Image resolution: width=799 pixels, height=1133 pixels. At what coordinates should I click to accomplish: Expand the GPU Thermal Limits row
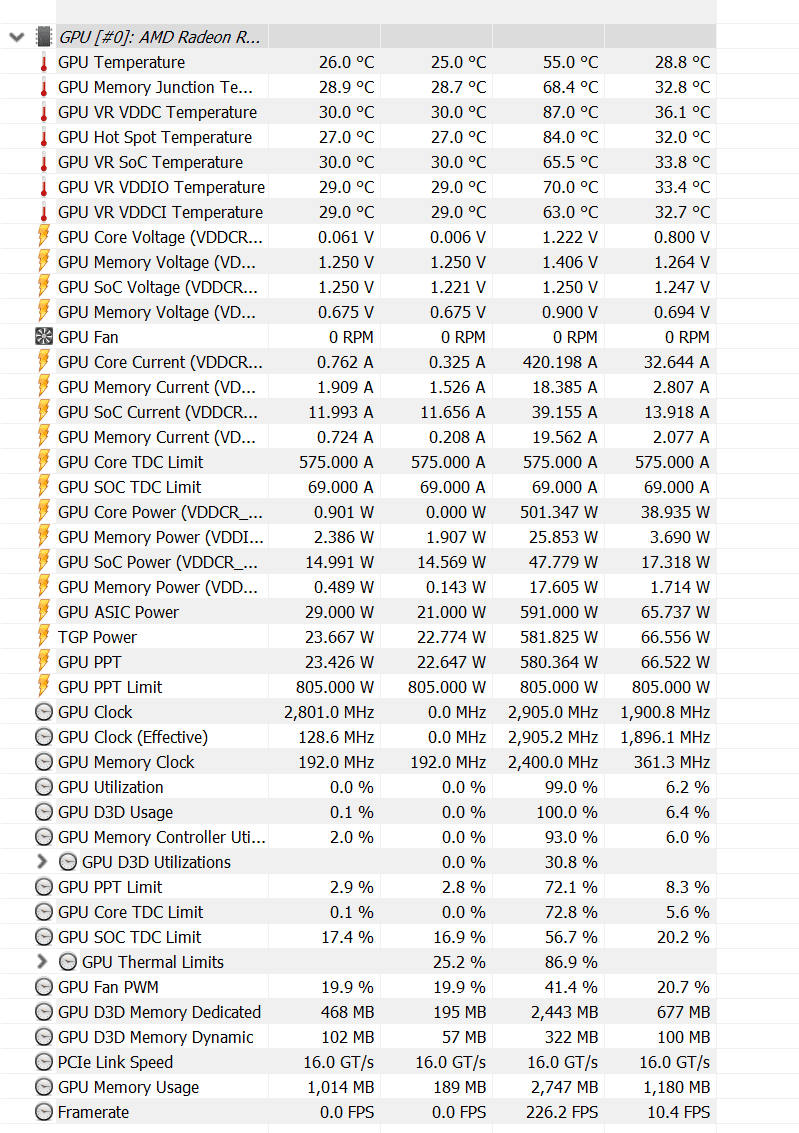pos(42,962)
